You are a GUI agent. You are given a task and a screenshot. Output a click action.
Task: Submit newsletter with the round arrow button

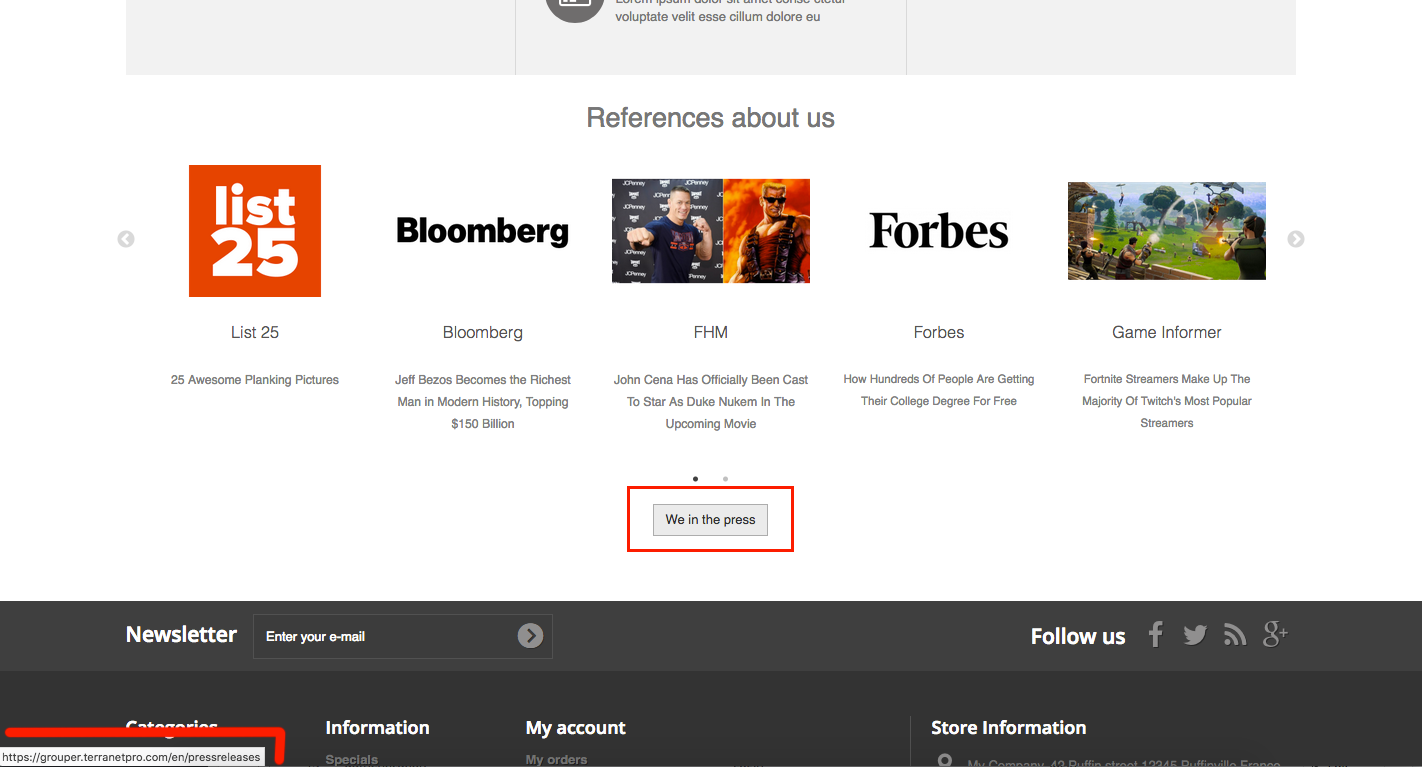(530, 636)
